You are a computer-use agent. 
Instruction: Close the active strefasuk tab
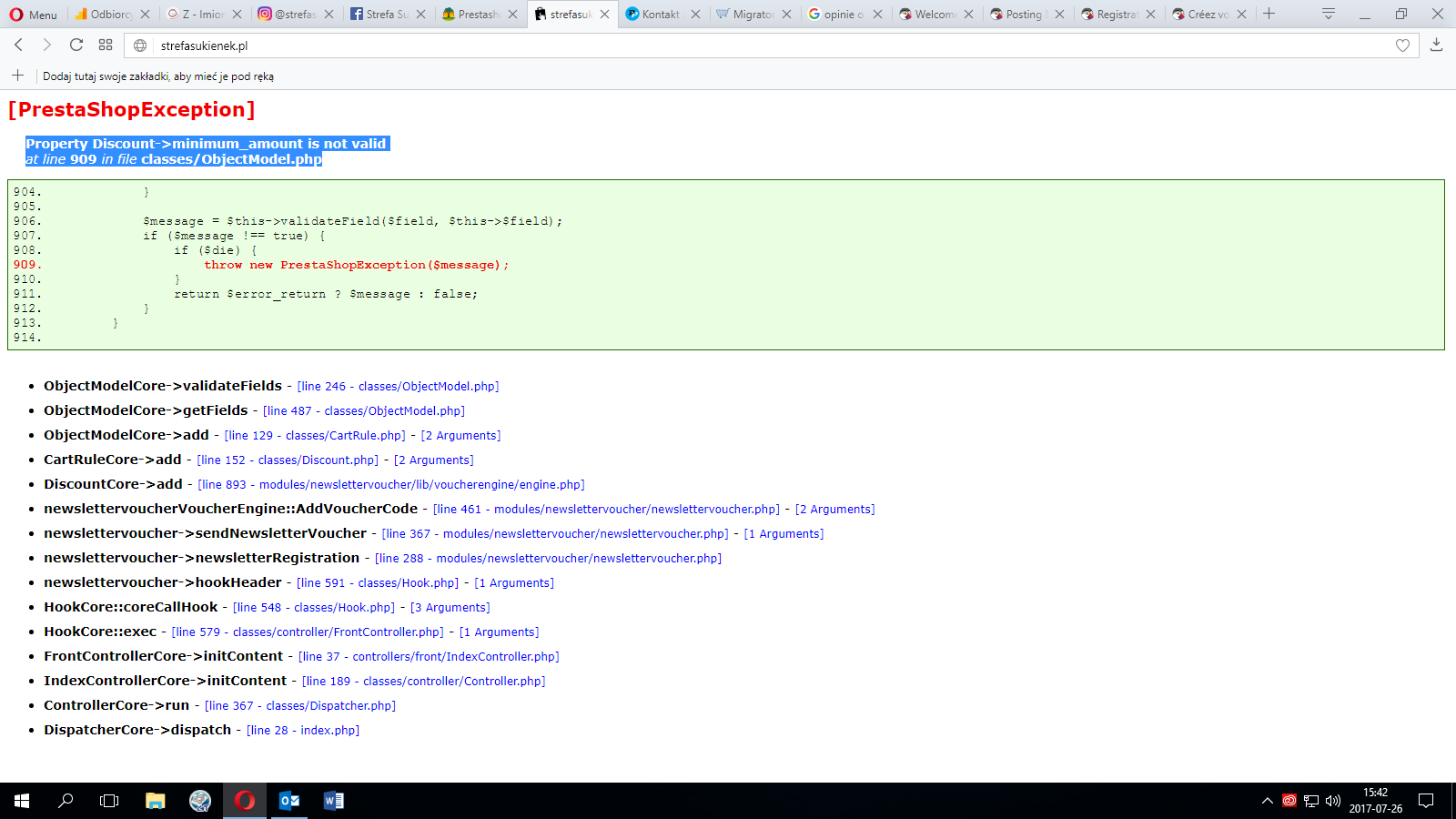604,15
